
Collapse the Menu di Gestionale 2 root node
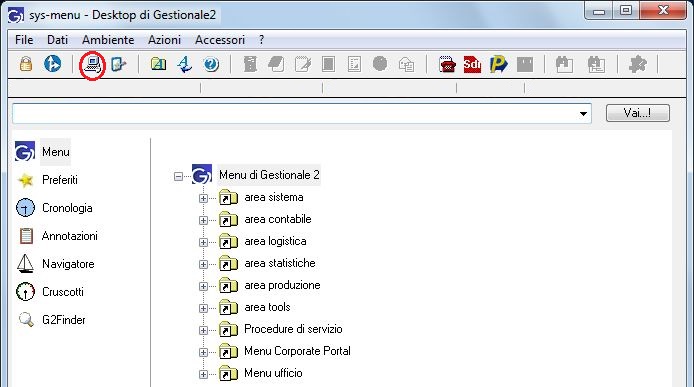(x=178, y=177)
